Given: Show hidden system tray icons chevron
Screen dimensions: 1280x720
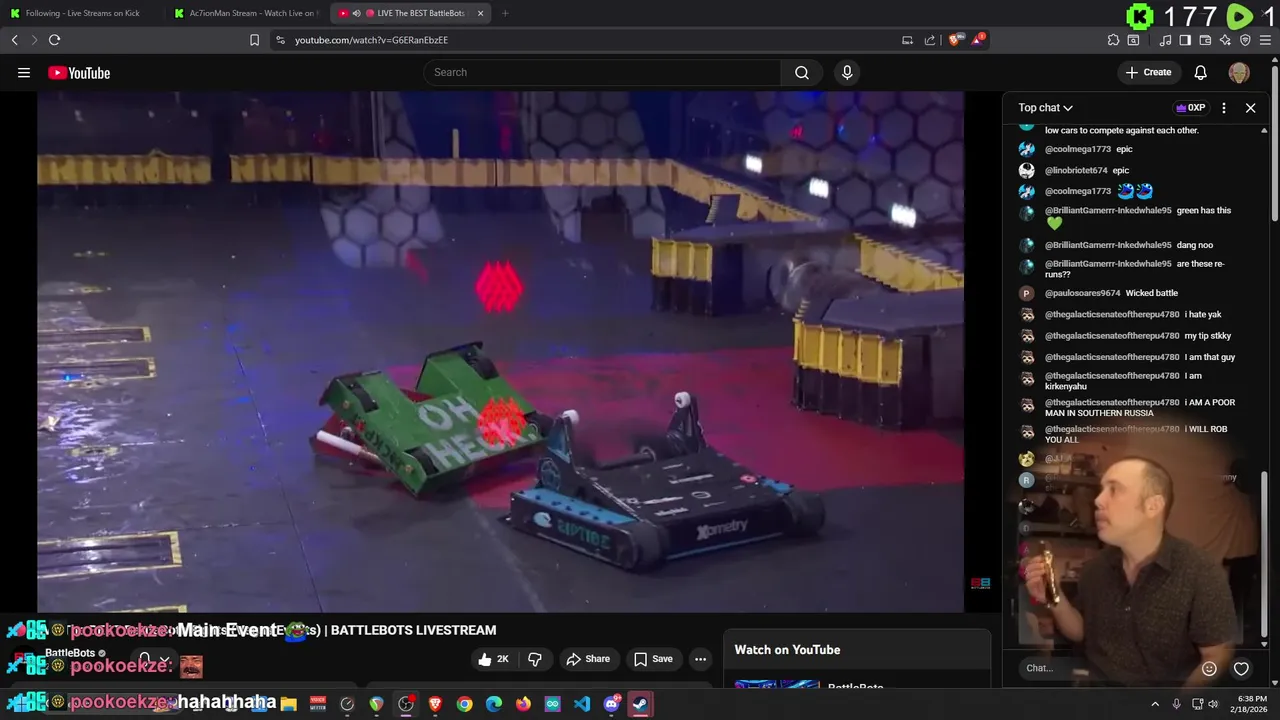Looking at the screenshot, I should click(x=1155, y=704).
